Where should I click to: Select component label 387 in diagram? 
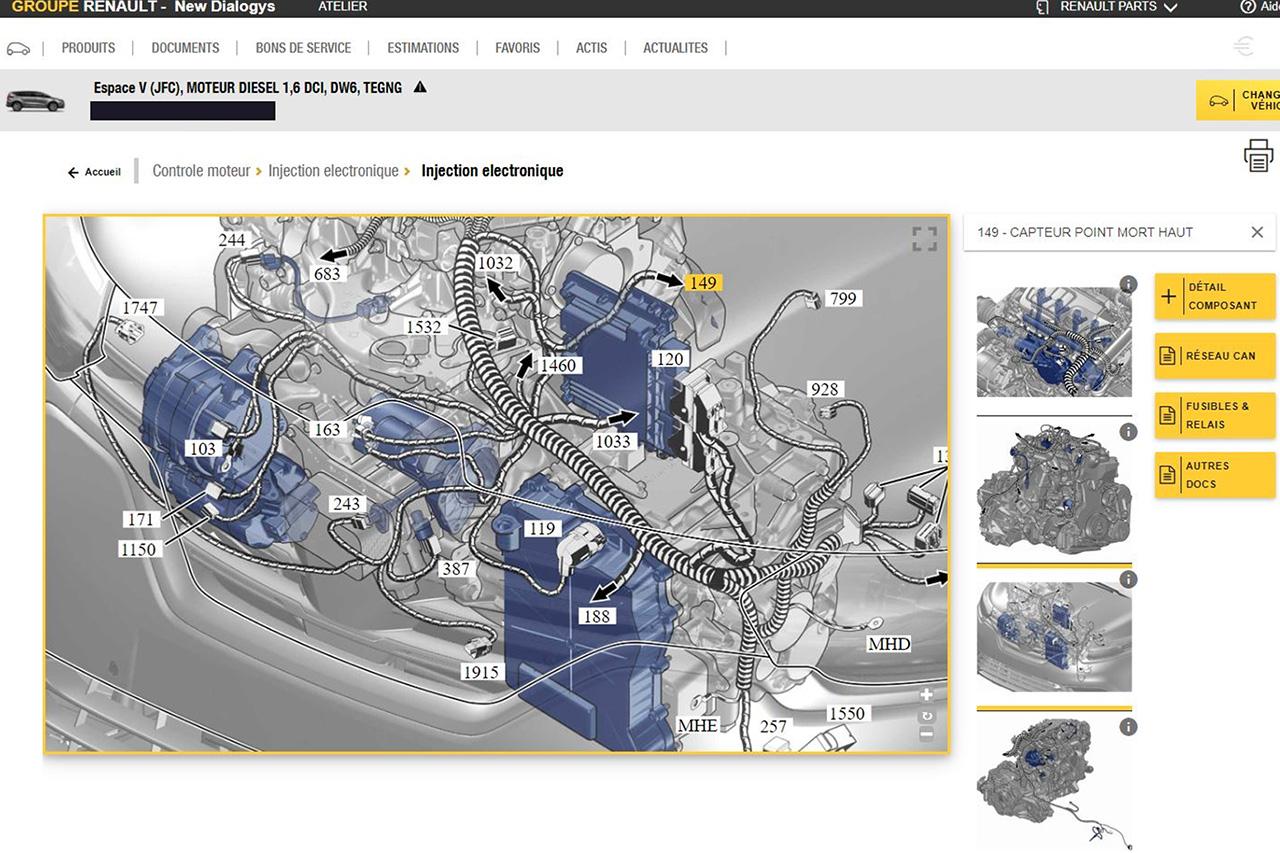[x=455, y=569]
